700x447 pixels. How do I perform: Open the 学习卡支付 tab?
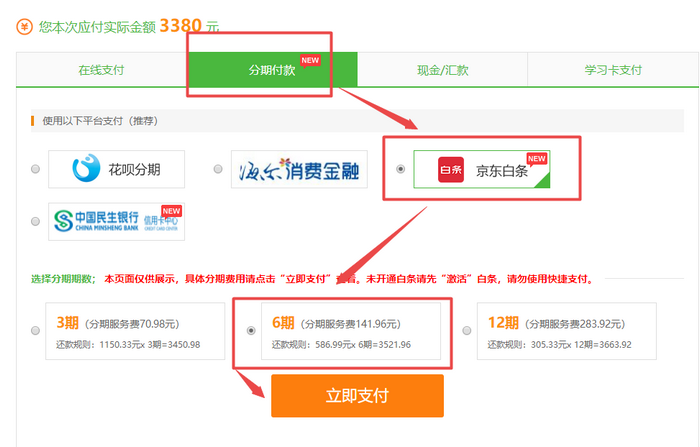pyautogui.click(x=613, y=71)
